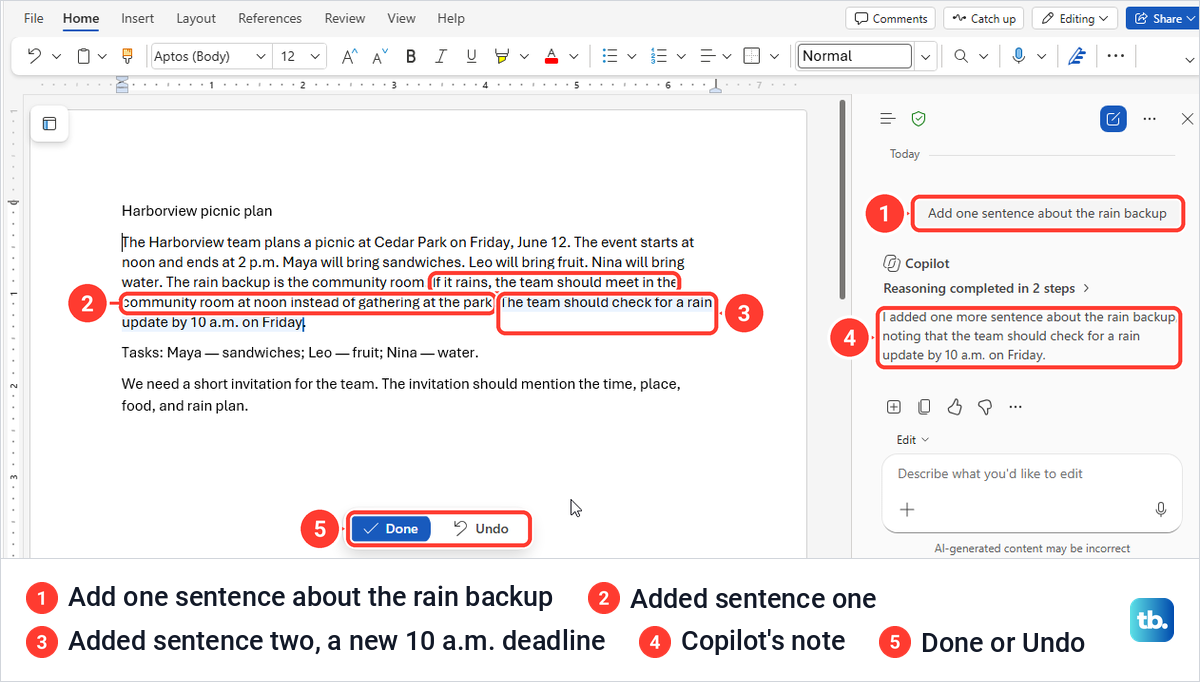Screen dimensions: 1200x682
Task: Click the Harborview picnic plan heading
Action: [x=197, y=211]
